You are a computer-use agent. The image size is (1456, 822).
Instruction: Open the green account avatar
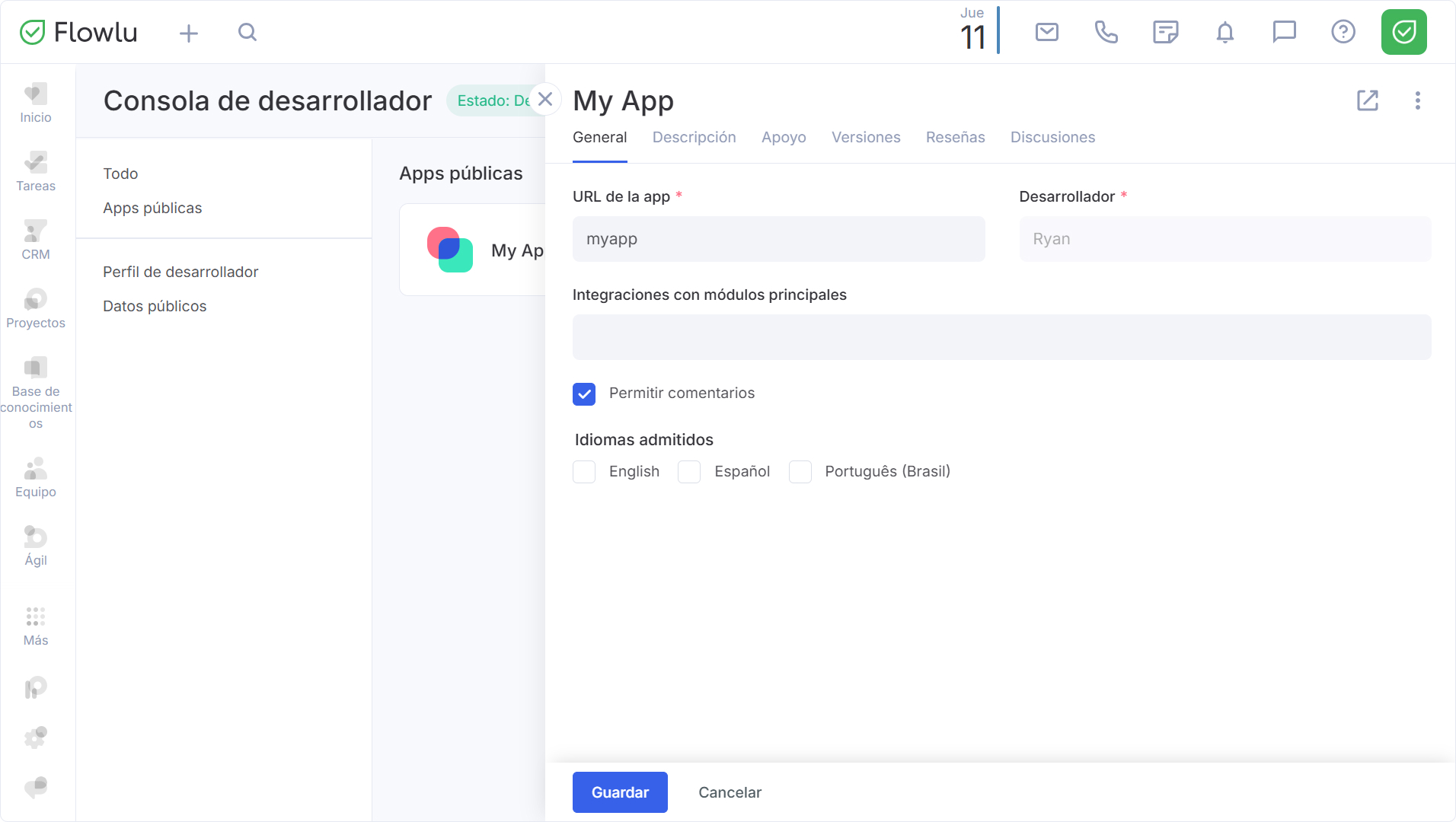click(1404, 32)
